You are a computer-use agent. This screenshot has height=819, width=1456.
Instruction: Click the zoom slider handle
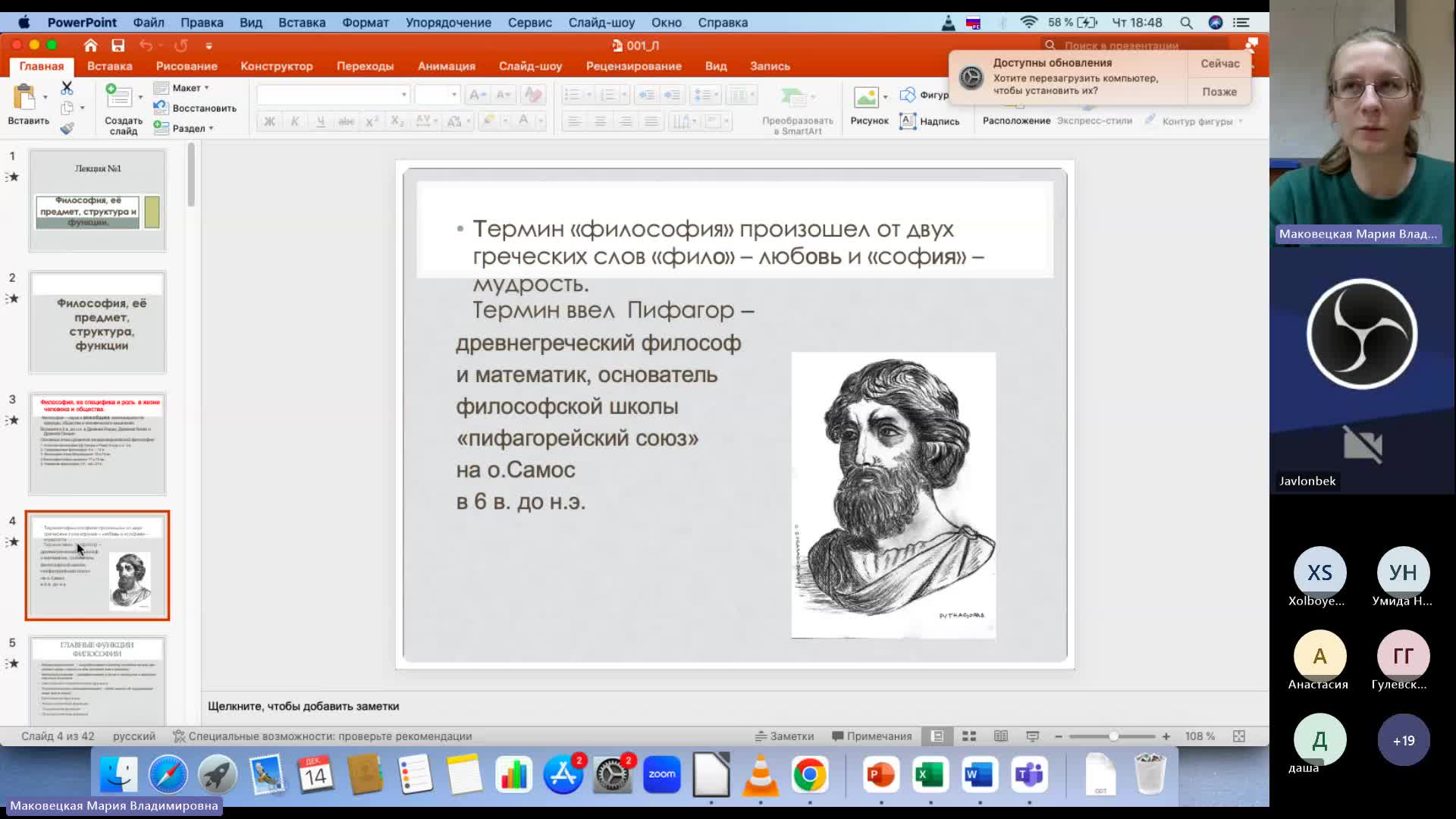[1113, 736]
